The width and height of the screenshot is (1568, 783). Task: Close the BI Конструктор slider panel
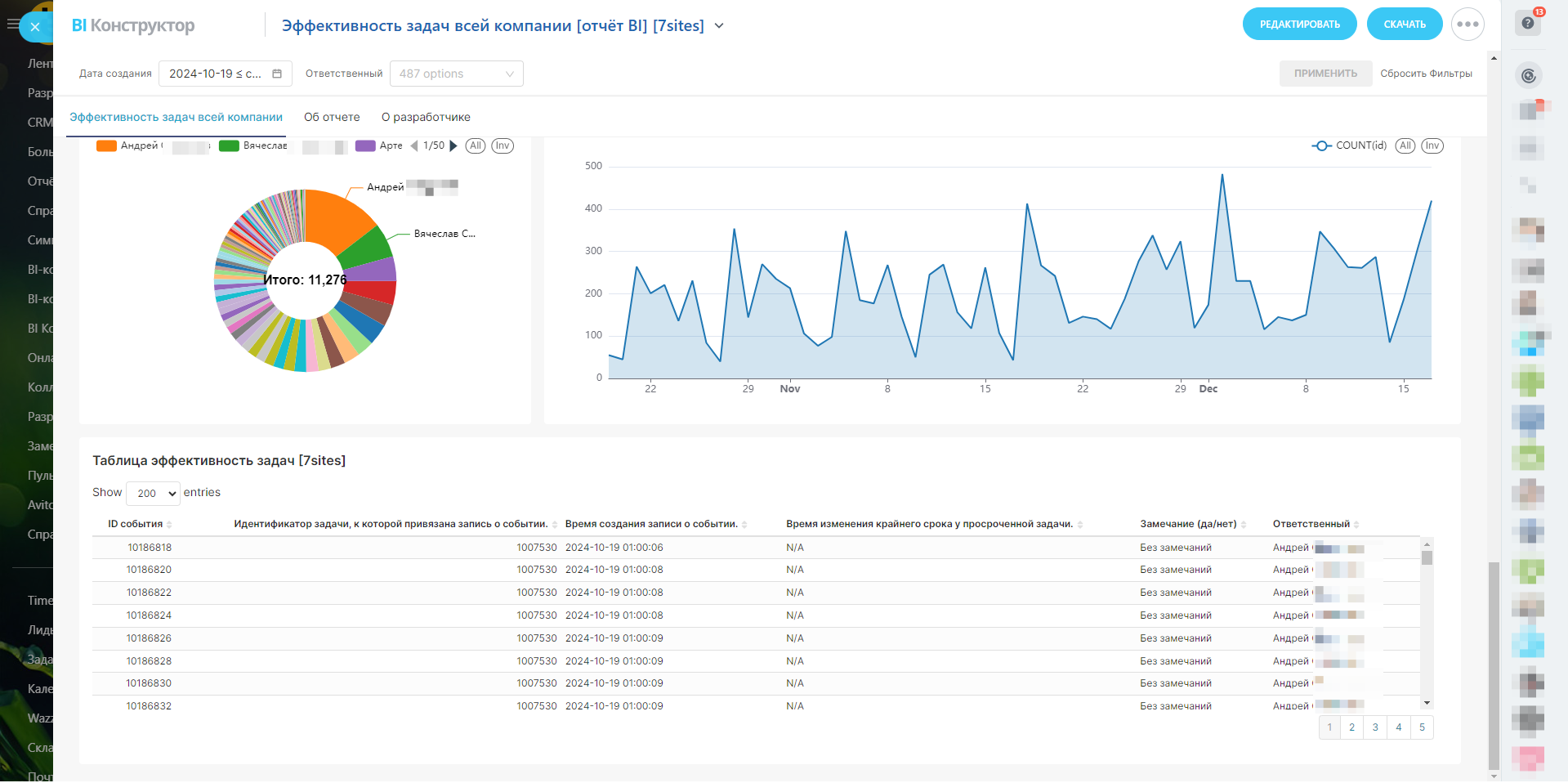click(35, 27)
